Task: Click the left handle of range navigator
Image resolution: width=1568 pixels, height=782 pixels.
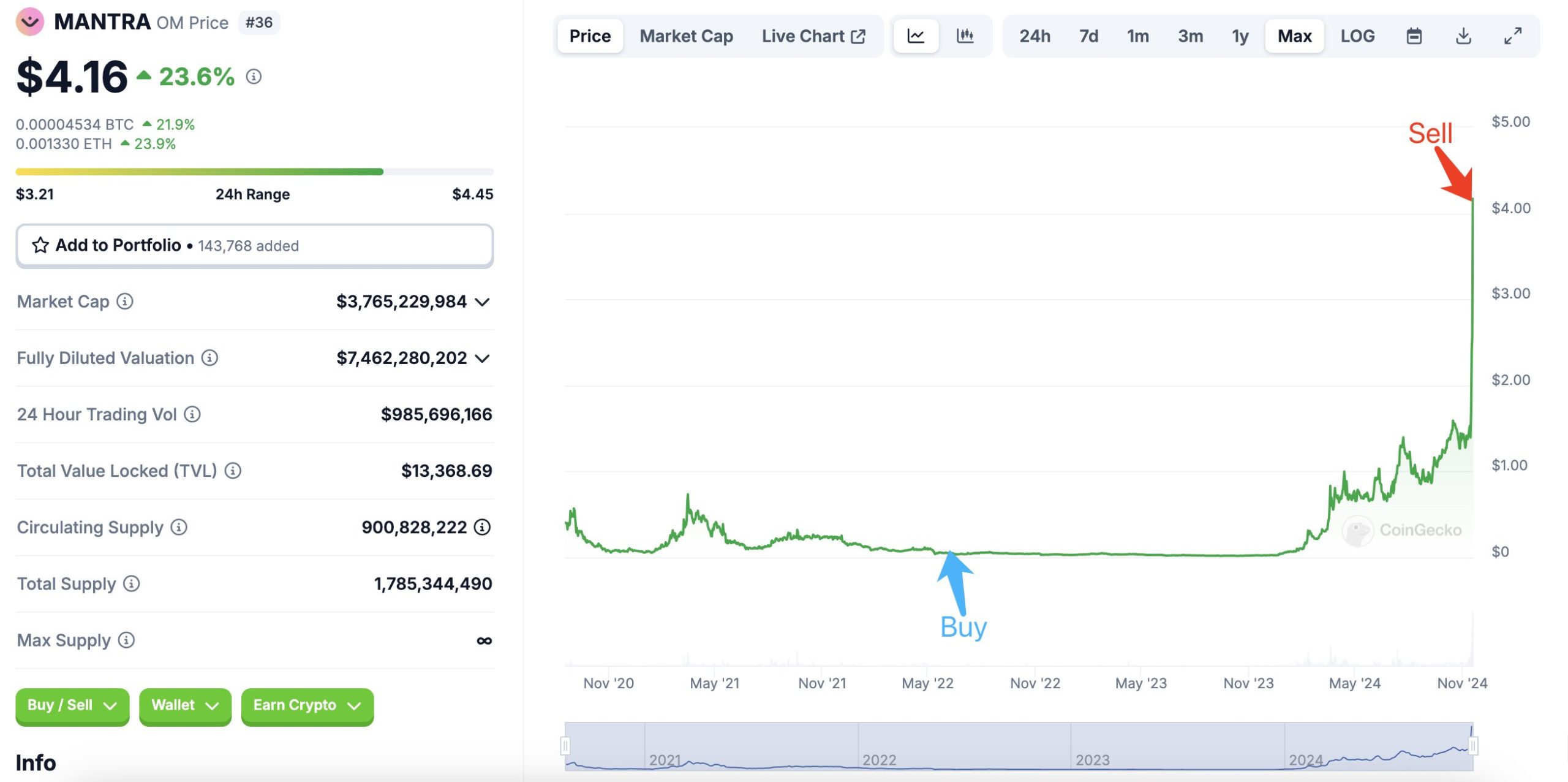Action: coord(565,746)
